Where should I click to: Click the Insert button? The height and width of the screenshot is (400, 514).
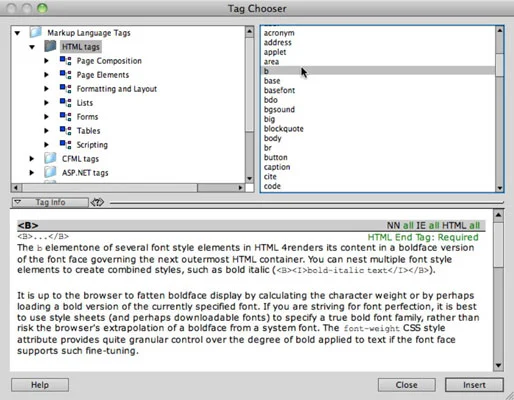coord(474,385)
